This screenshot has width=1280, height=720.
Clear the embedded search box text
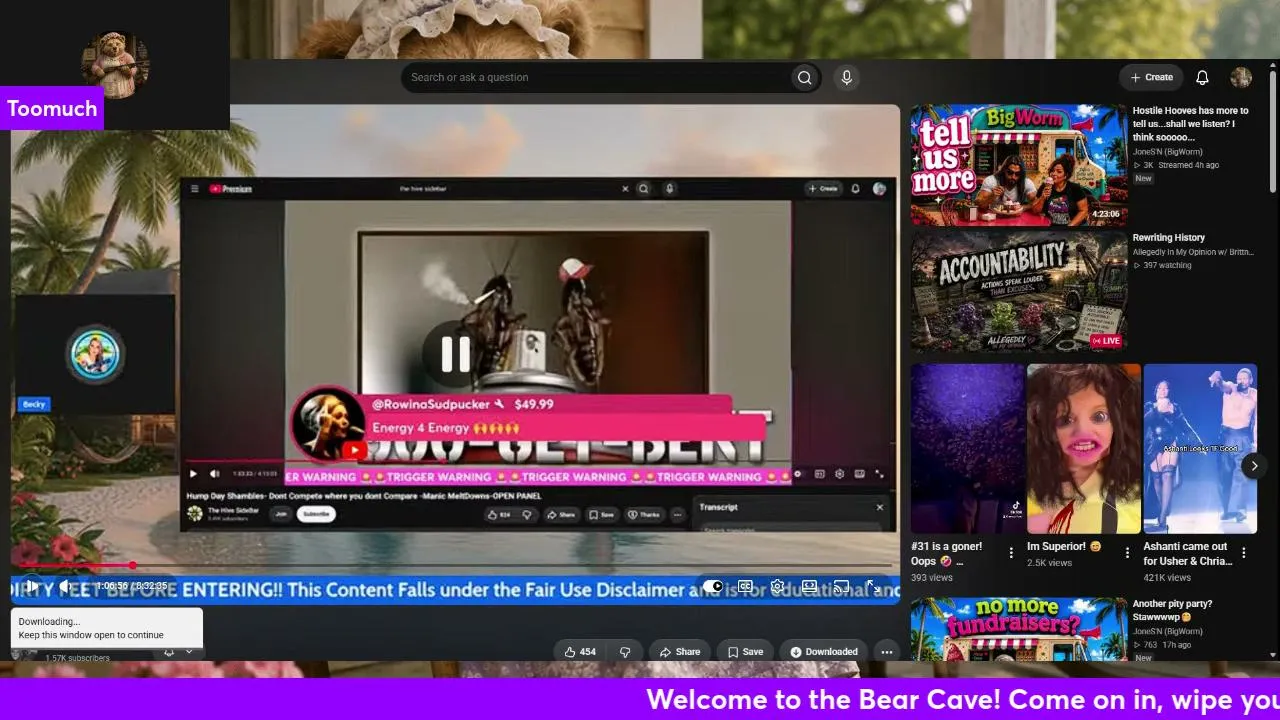pyautogui.click(x=626, y=189)
